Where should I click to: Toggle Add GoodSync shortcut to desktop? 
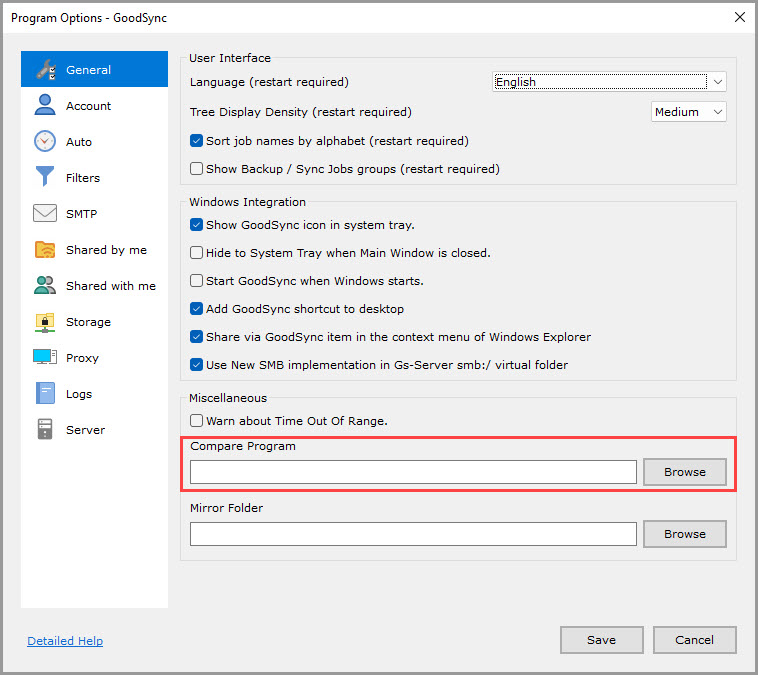pyautogui.click(x=196, y=309)
